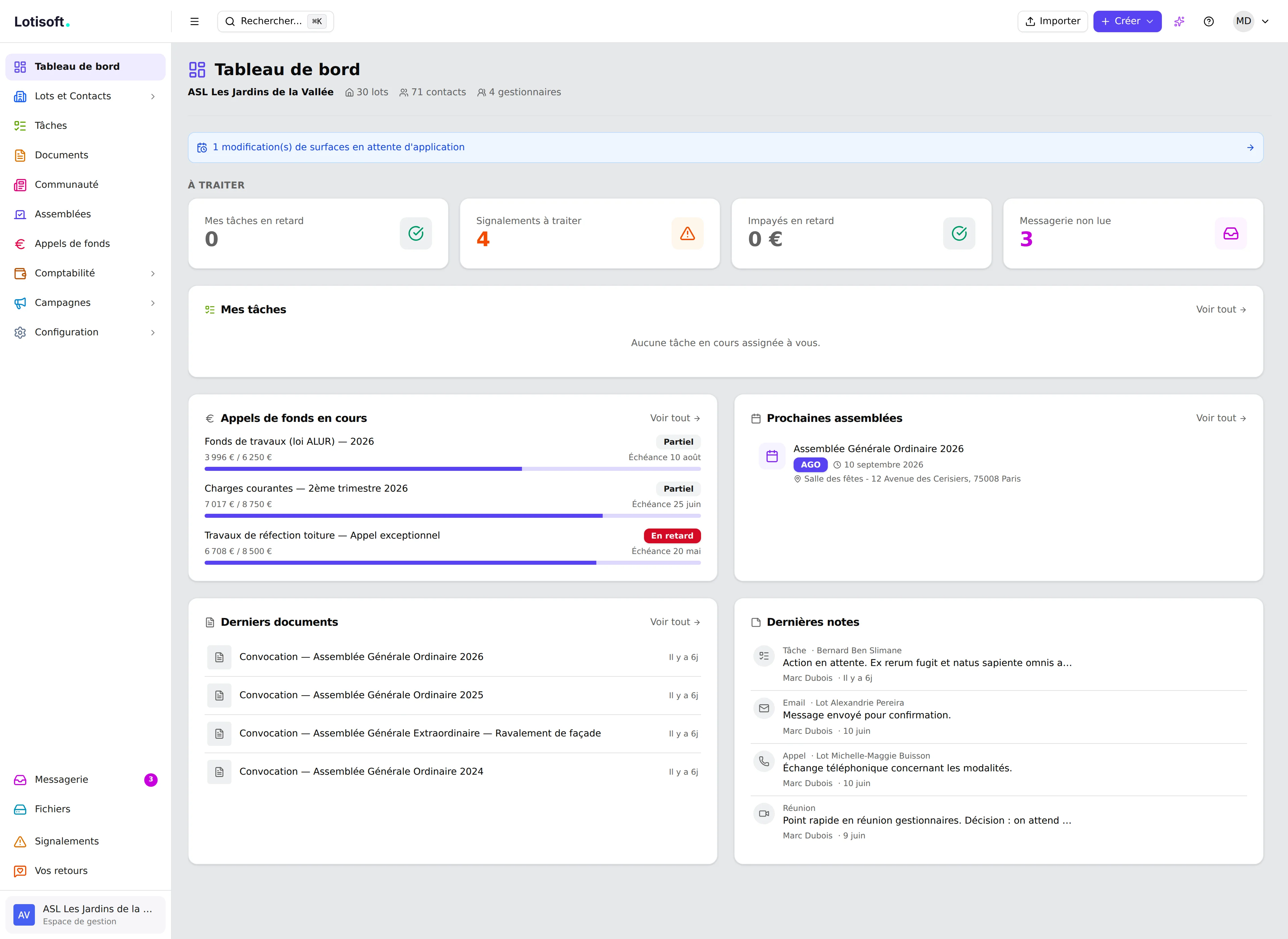This screenshot has height=939, width=1288.
Task: Click the Travaux de réfection toiture progress bar
Action: point(452,563)
